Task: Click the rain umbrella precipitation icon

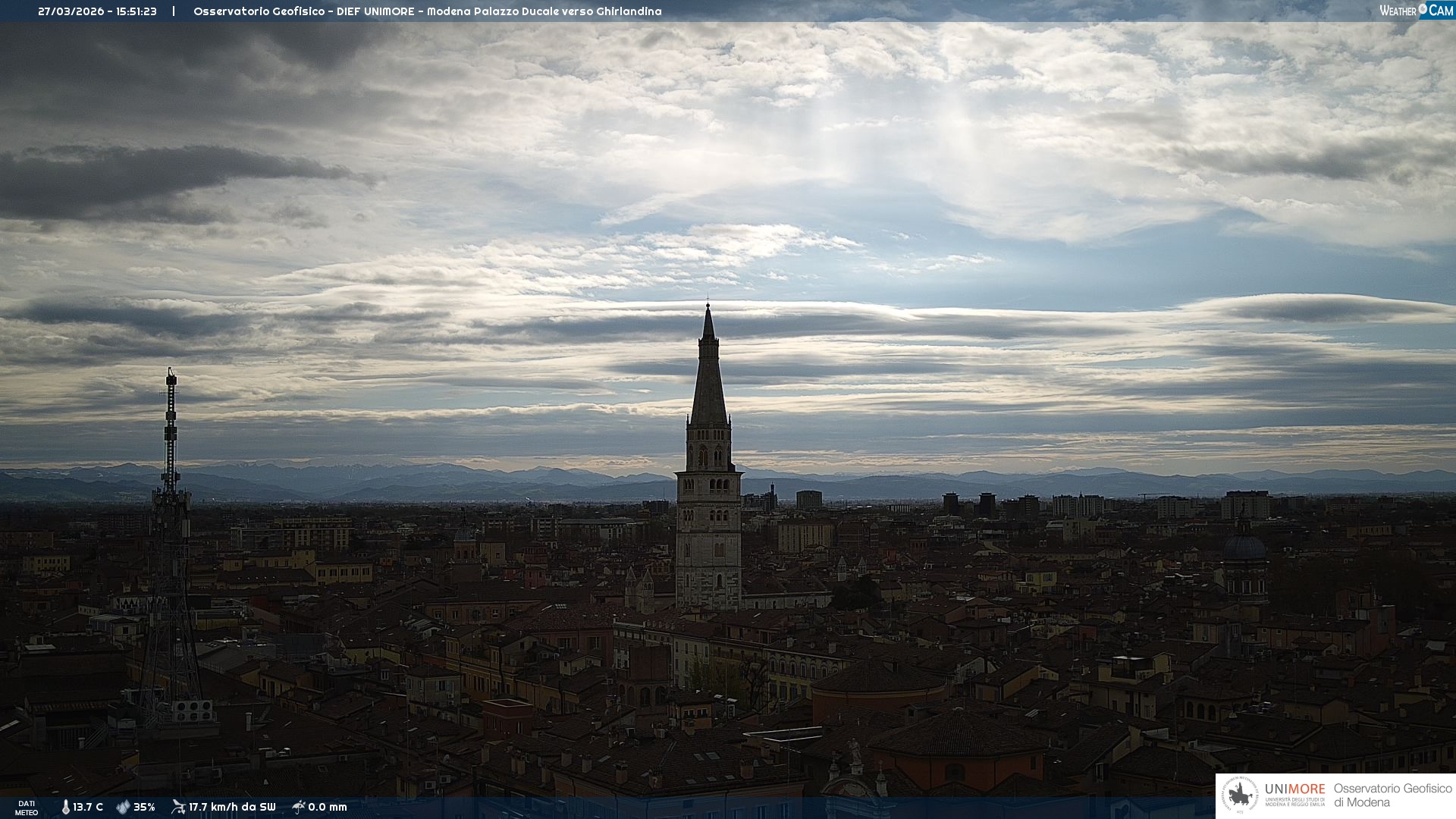Action: [x=298, y=807]
